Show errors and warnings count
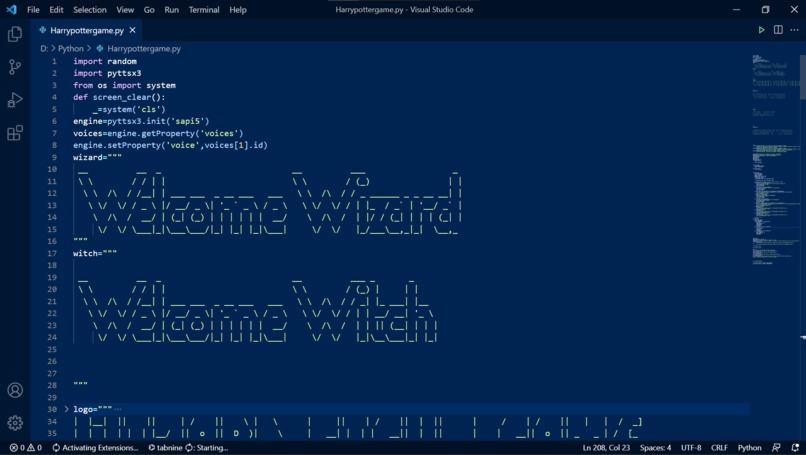 (26, 448)
